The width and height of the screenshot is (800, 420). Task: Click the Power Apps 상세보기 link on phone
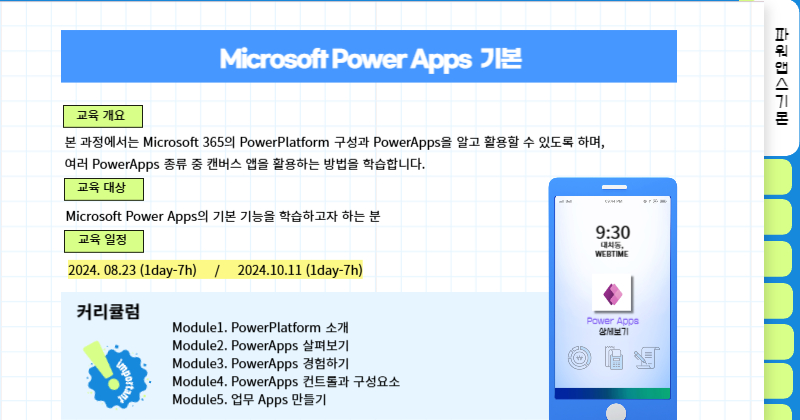(x=613, y=326)
